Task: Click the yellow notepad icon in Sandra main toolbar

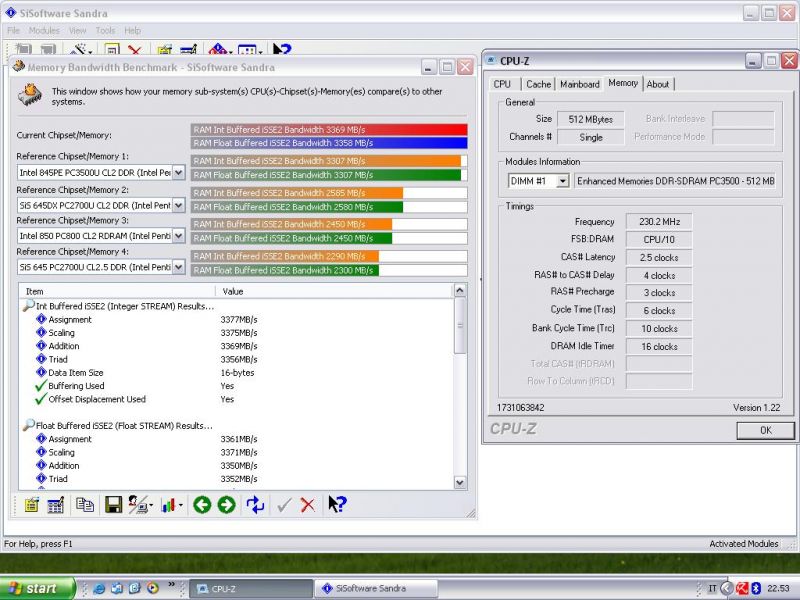Action: [164, 49]
